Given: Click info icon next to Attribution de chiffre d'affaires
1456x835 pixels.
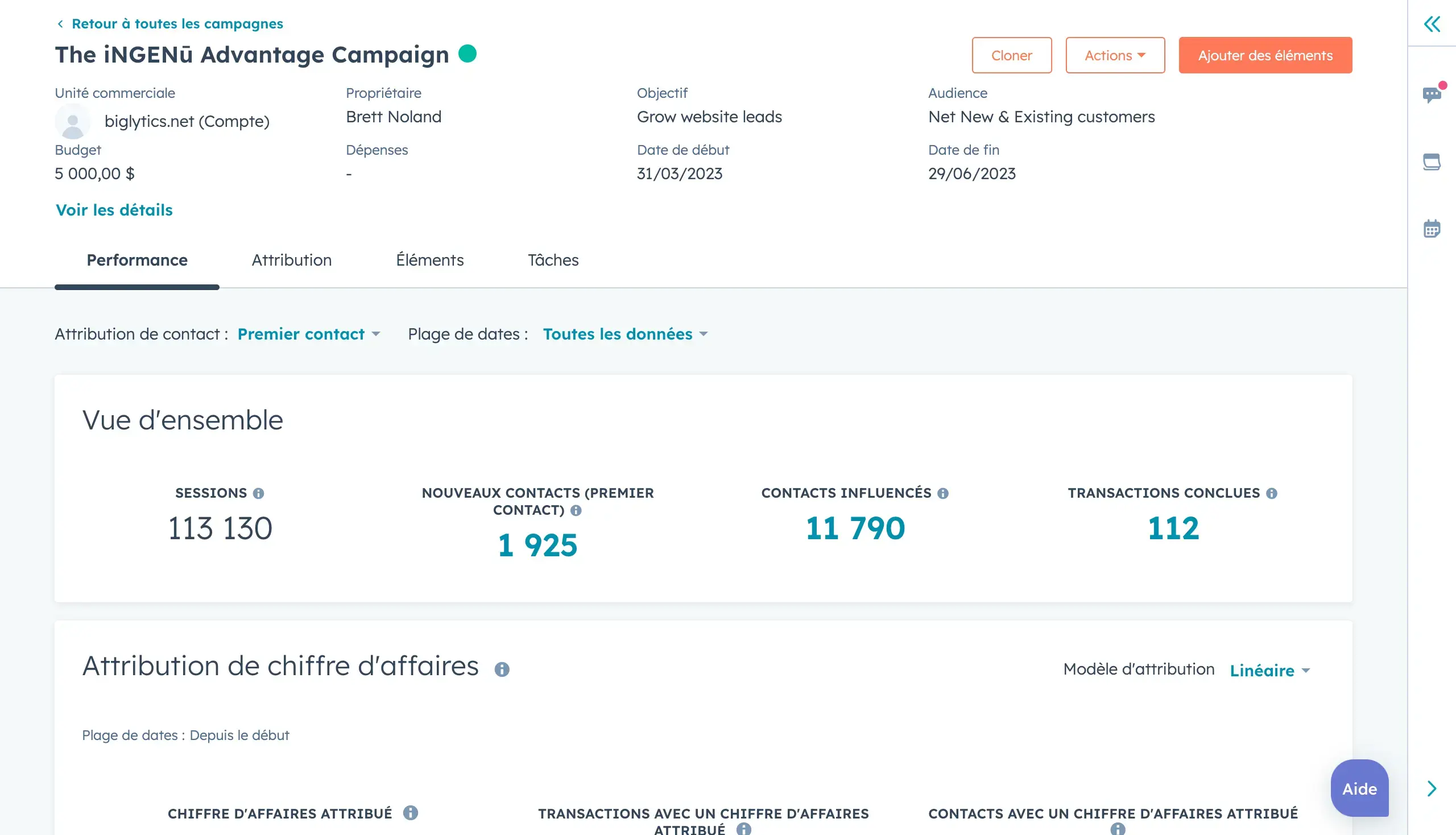Looking at the screenshot, I should coord(502,669).
